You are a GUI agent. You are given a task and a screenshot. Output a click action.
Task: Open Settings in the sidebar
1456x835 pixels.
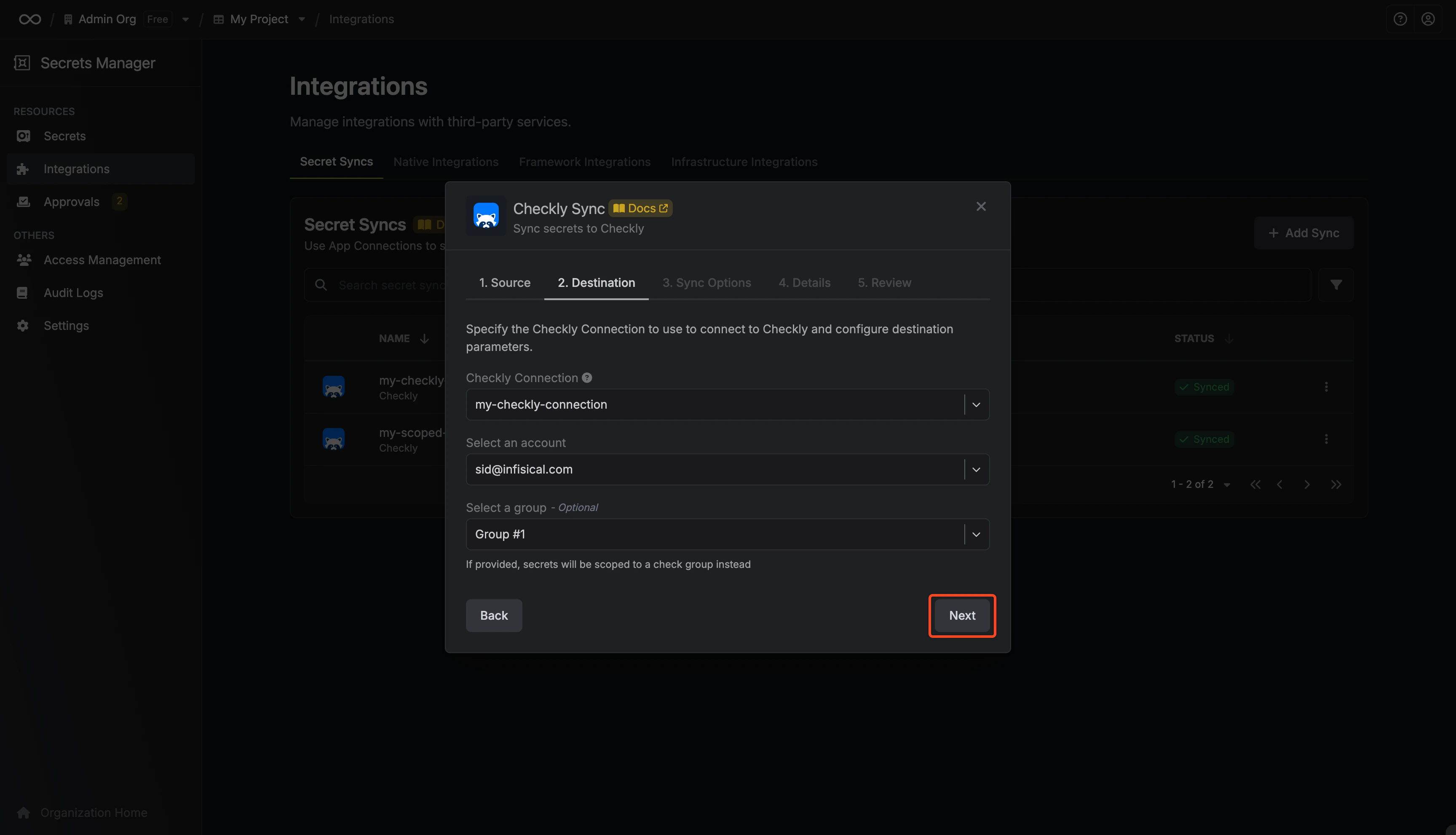click(101, 326)
